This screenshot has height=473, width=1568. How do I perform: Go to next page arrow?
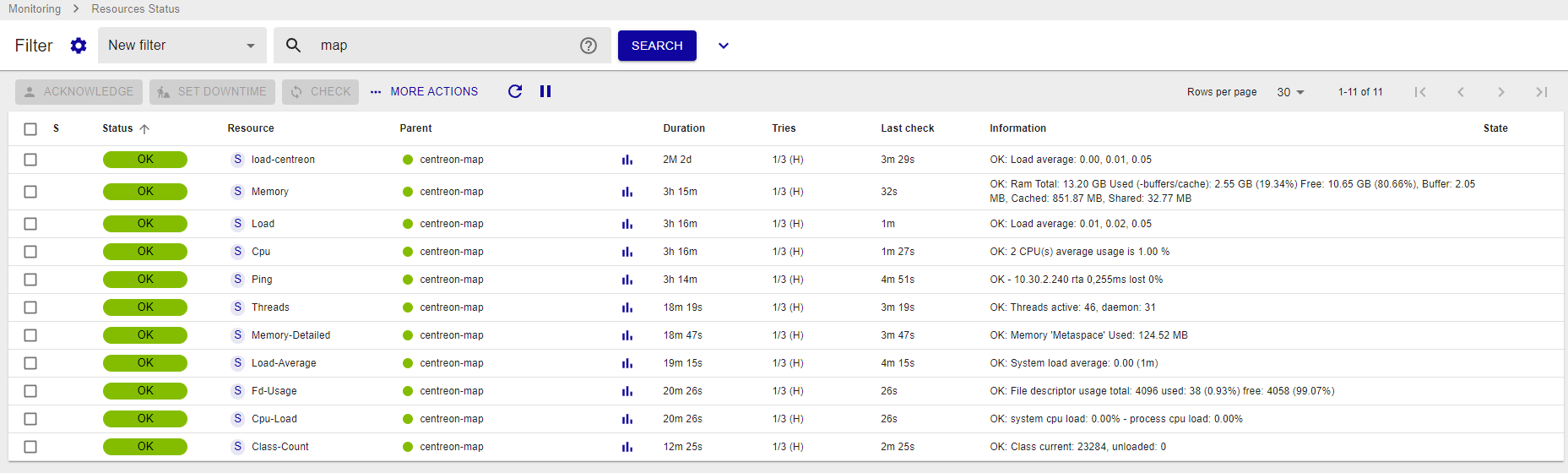click(x=1500, y=92)
